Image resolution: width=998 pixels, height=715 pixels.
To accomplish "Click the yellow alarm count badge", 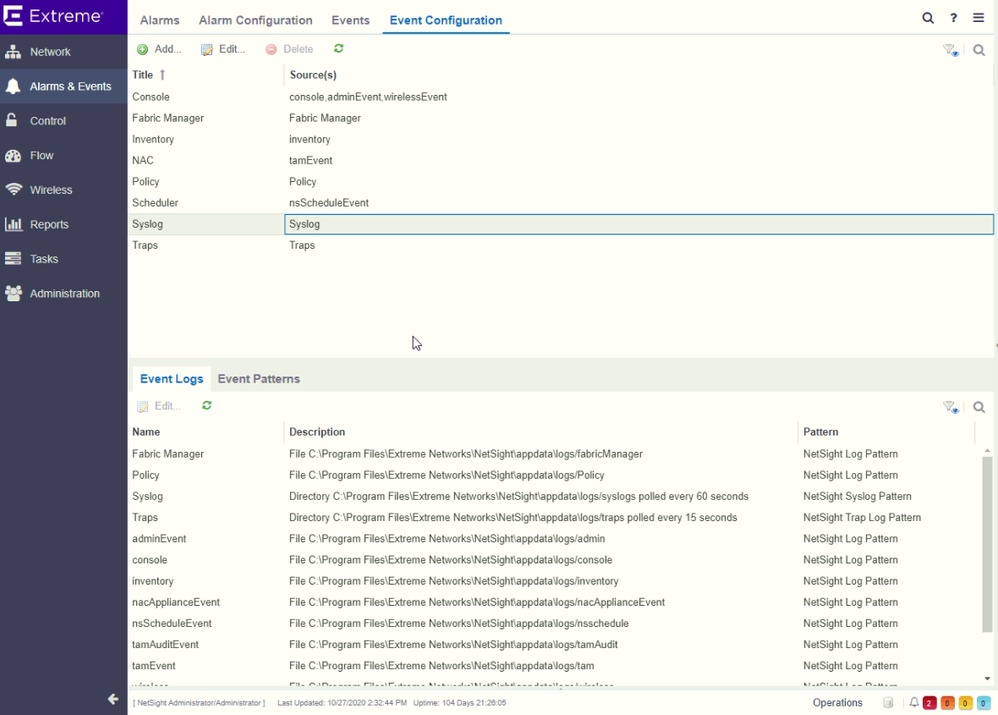I will [x=965, y=703].
